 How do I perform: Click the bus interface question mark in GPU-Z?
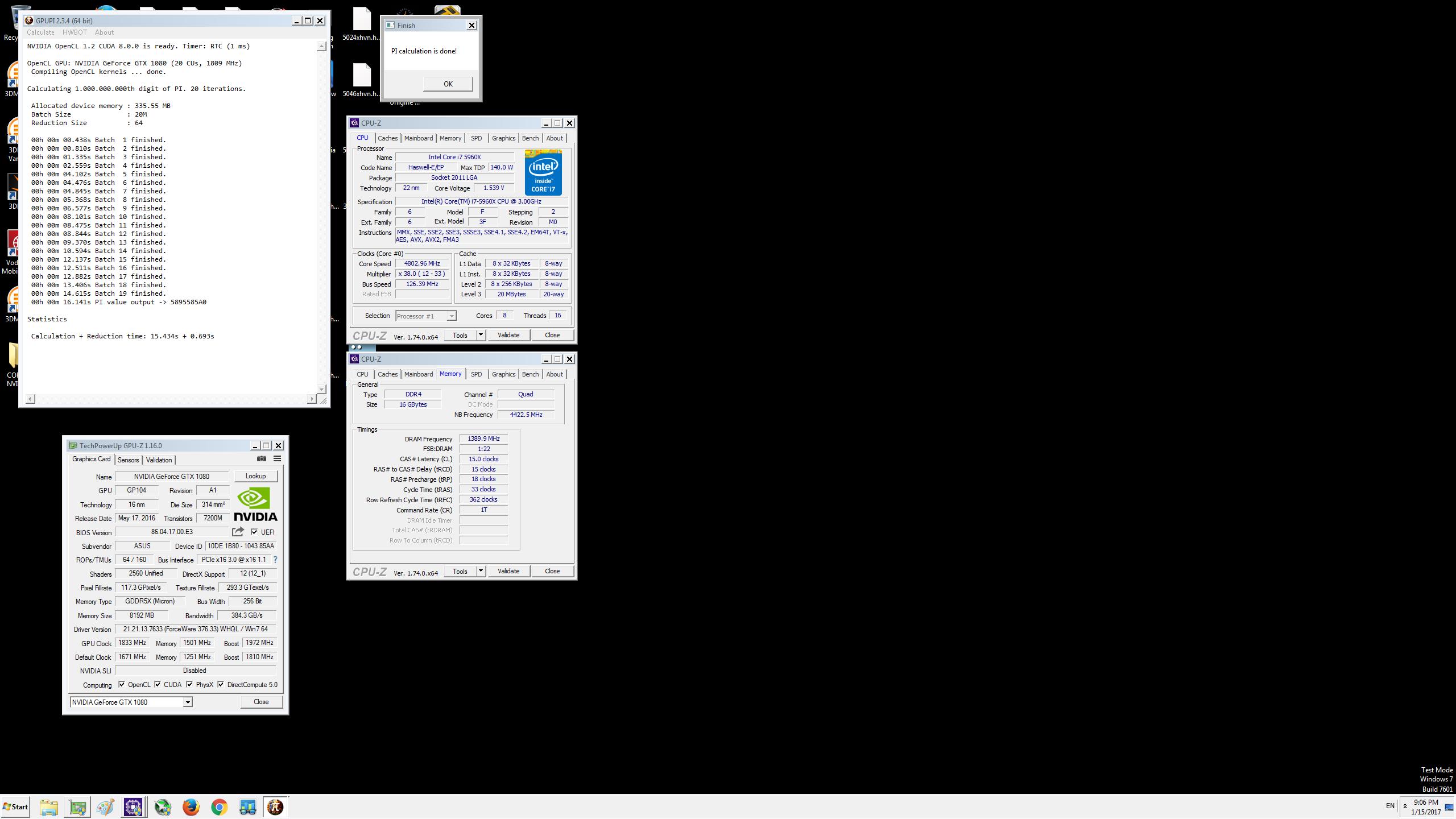click(x=275, y=560)
